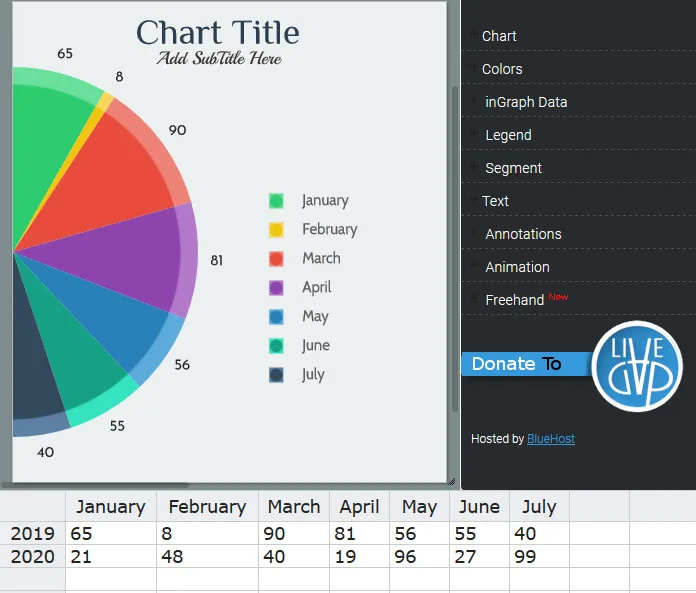The image size is (696, 593).
Task: Select the 2020 June cell with 27
Action: [x=479, y=557]
